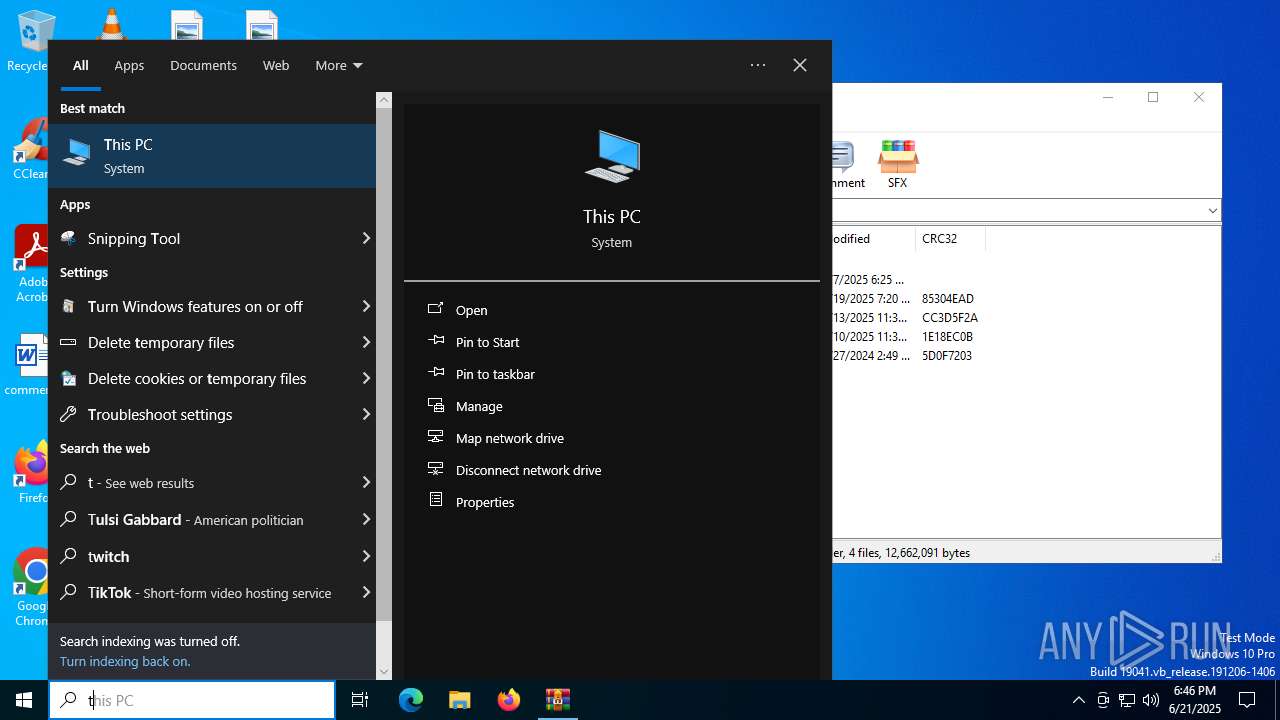Click CRC32 value 85304EAD in WinRAR

point(948,298)
